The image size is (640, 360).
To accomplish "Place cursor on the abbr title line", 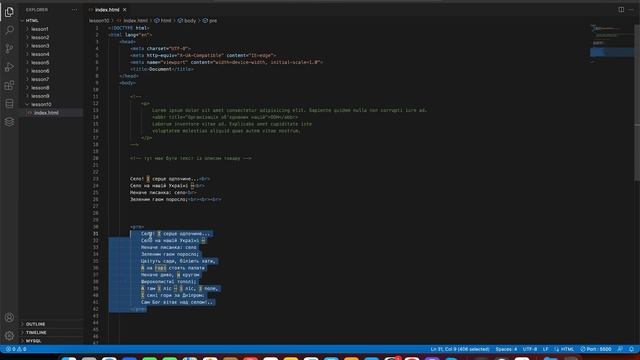I will coord(225,117).
